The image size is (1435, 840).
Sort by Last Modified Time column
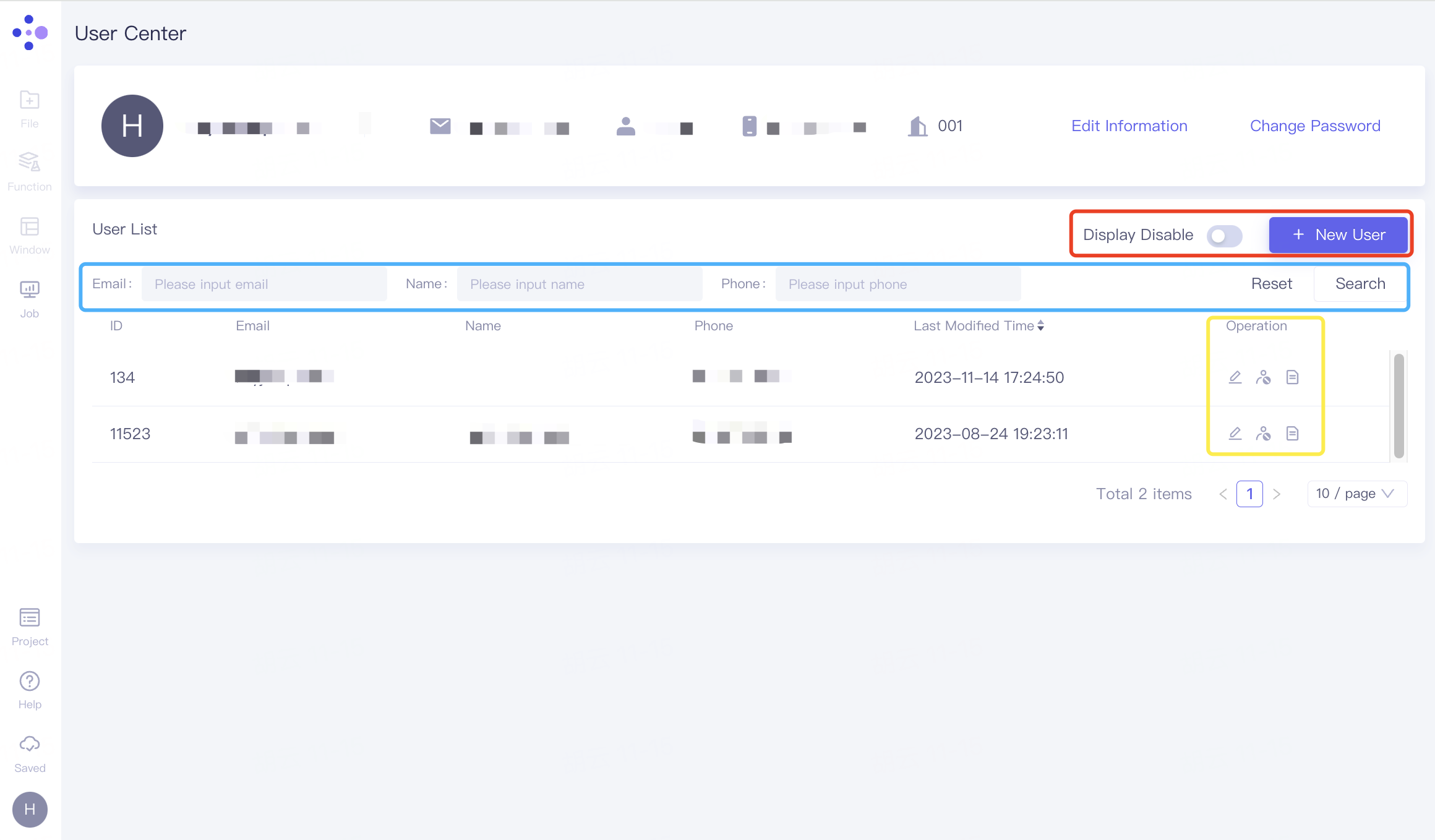point(979,326)
